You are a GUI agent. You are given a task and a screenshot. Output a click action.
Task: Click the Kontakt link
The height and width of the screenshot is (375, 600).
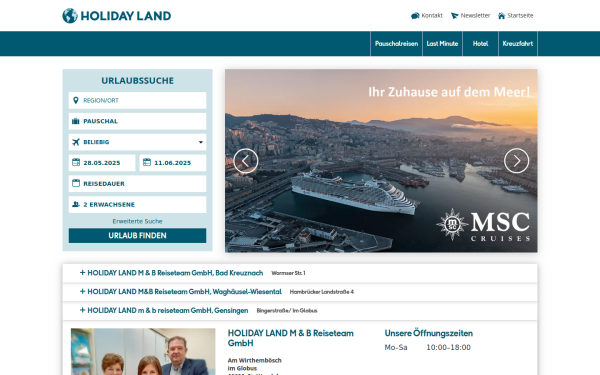(432, 16)
